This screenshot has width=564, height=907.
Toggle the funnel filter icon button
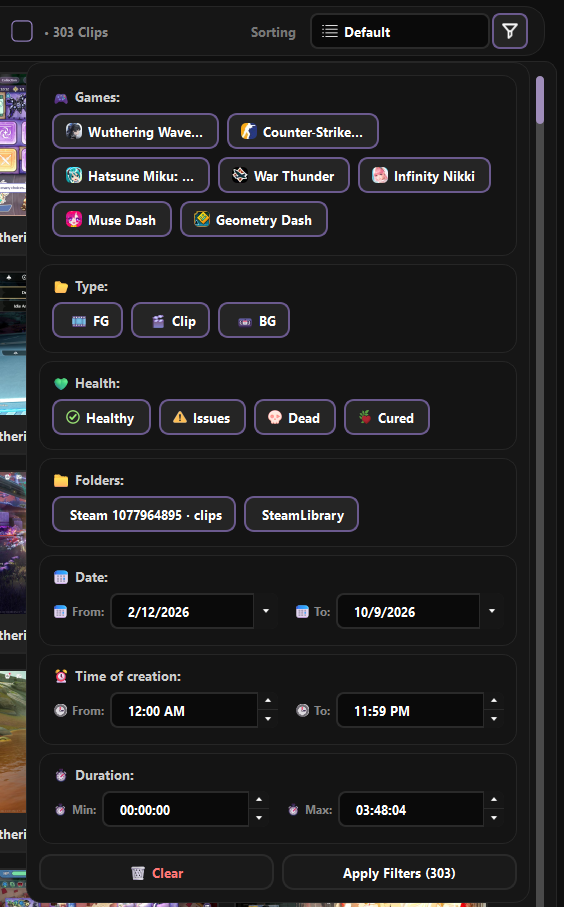[x=509, y=31]
